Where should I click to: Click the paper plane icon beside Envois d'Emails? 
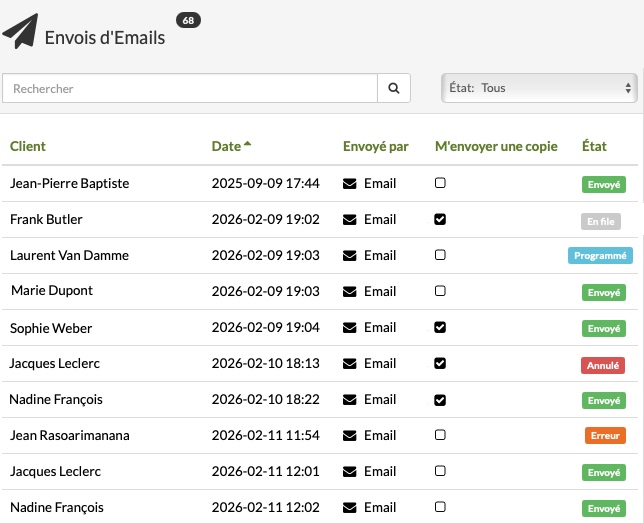[21, 31]
